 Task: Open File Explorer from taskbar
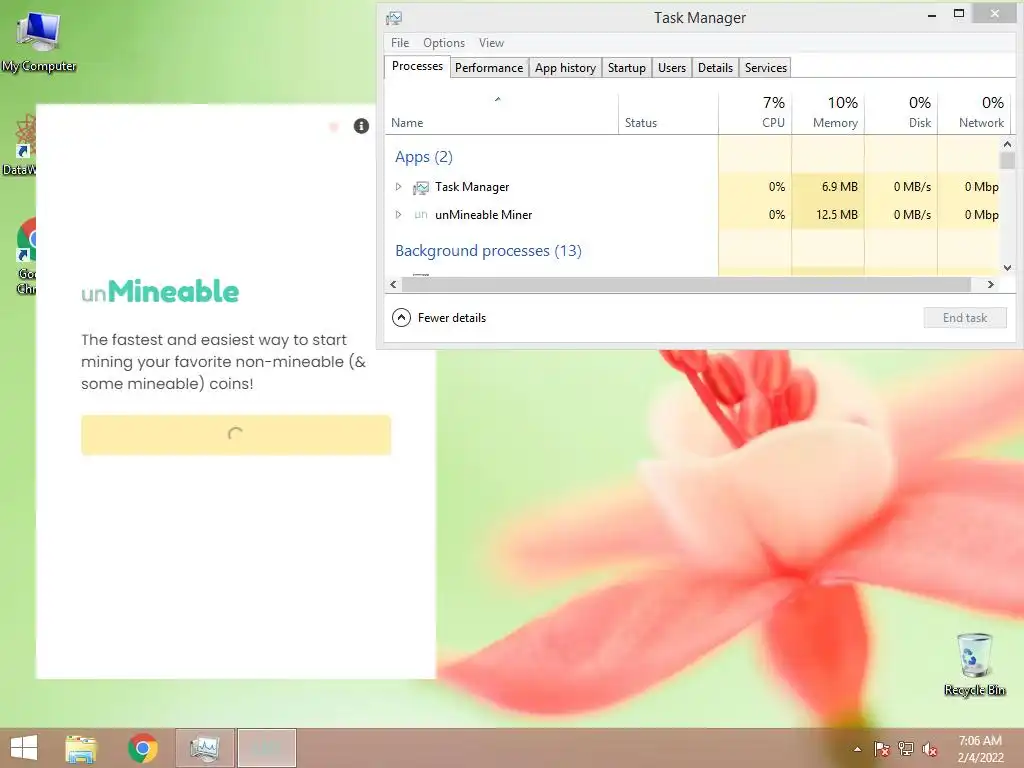[81, 748]
